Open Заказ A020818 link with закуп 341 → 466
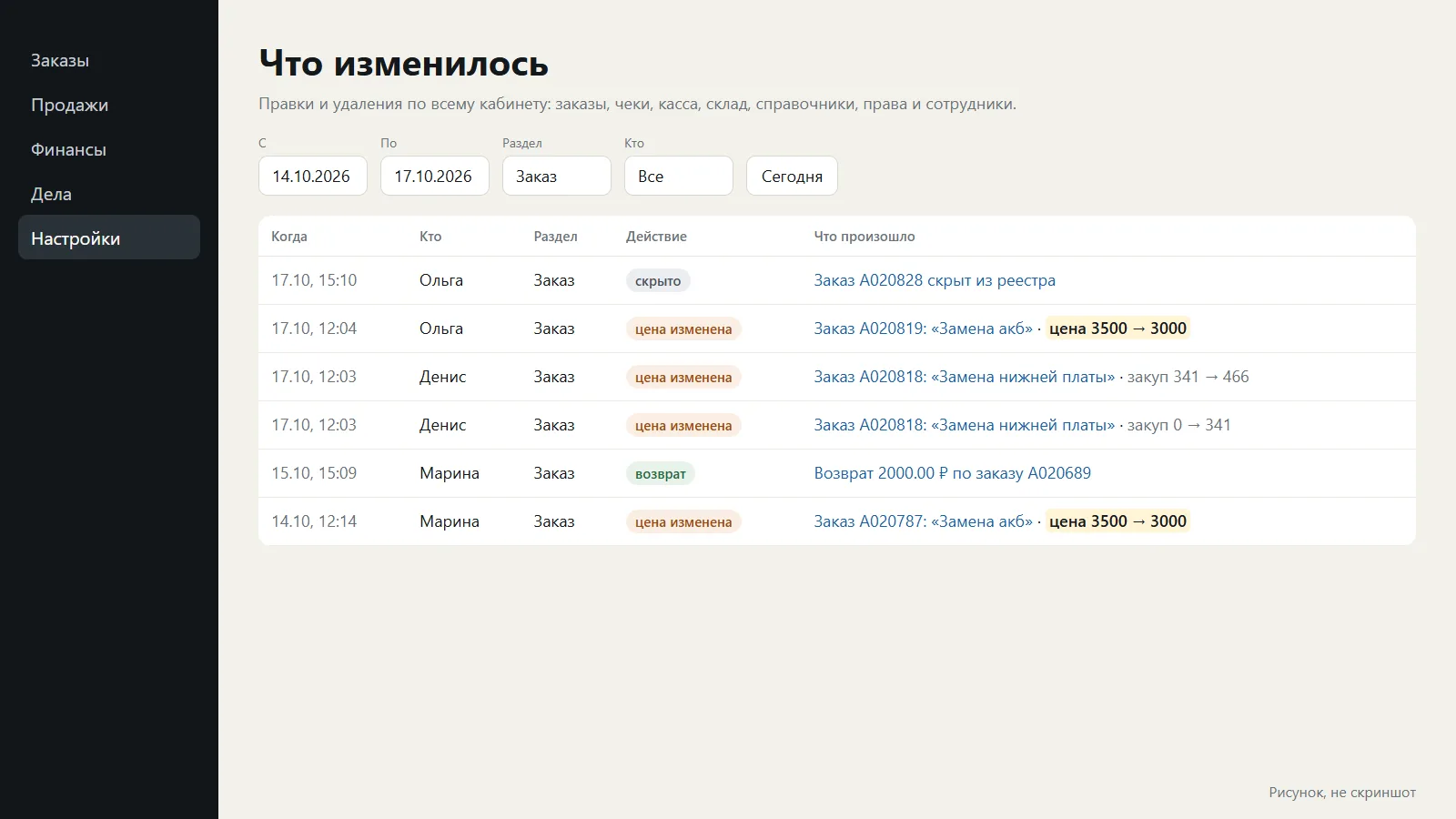Image resolution: width=1456 pixels, height=819 pixels. point(964,377)
